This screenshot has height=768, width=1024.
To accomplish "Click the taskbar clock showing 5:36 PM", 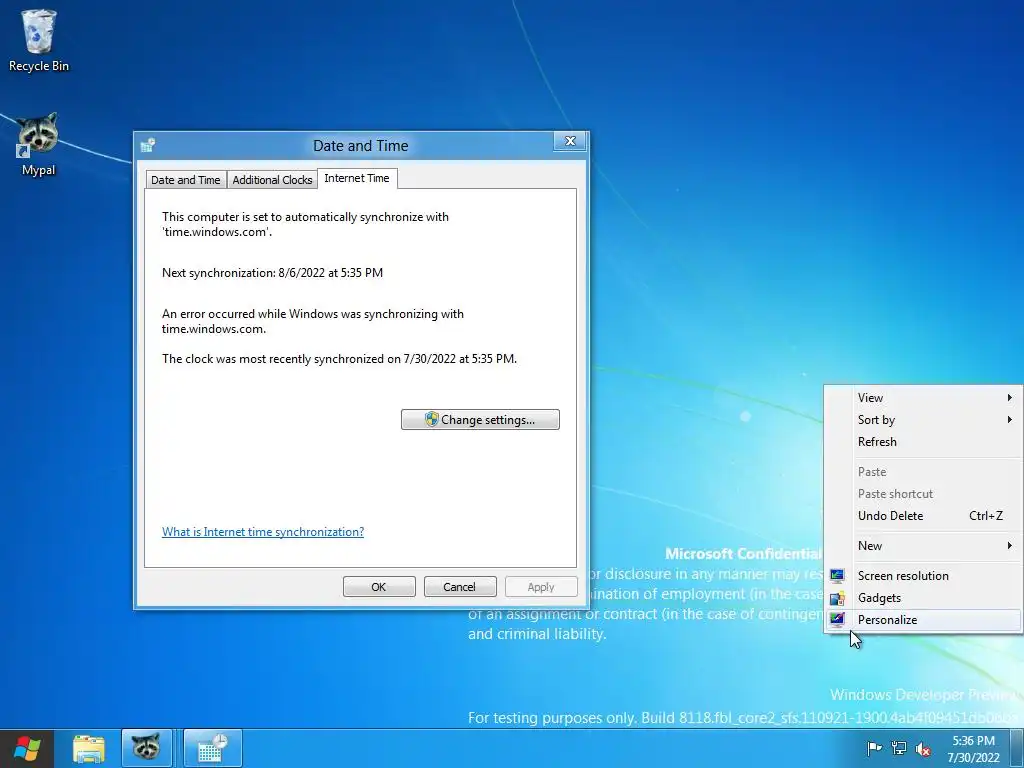I will tap(973, 748).
